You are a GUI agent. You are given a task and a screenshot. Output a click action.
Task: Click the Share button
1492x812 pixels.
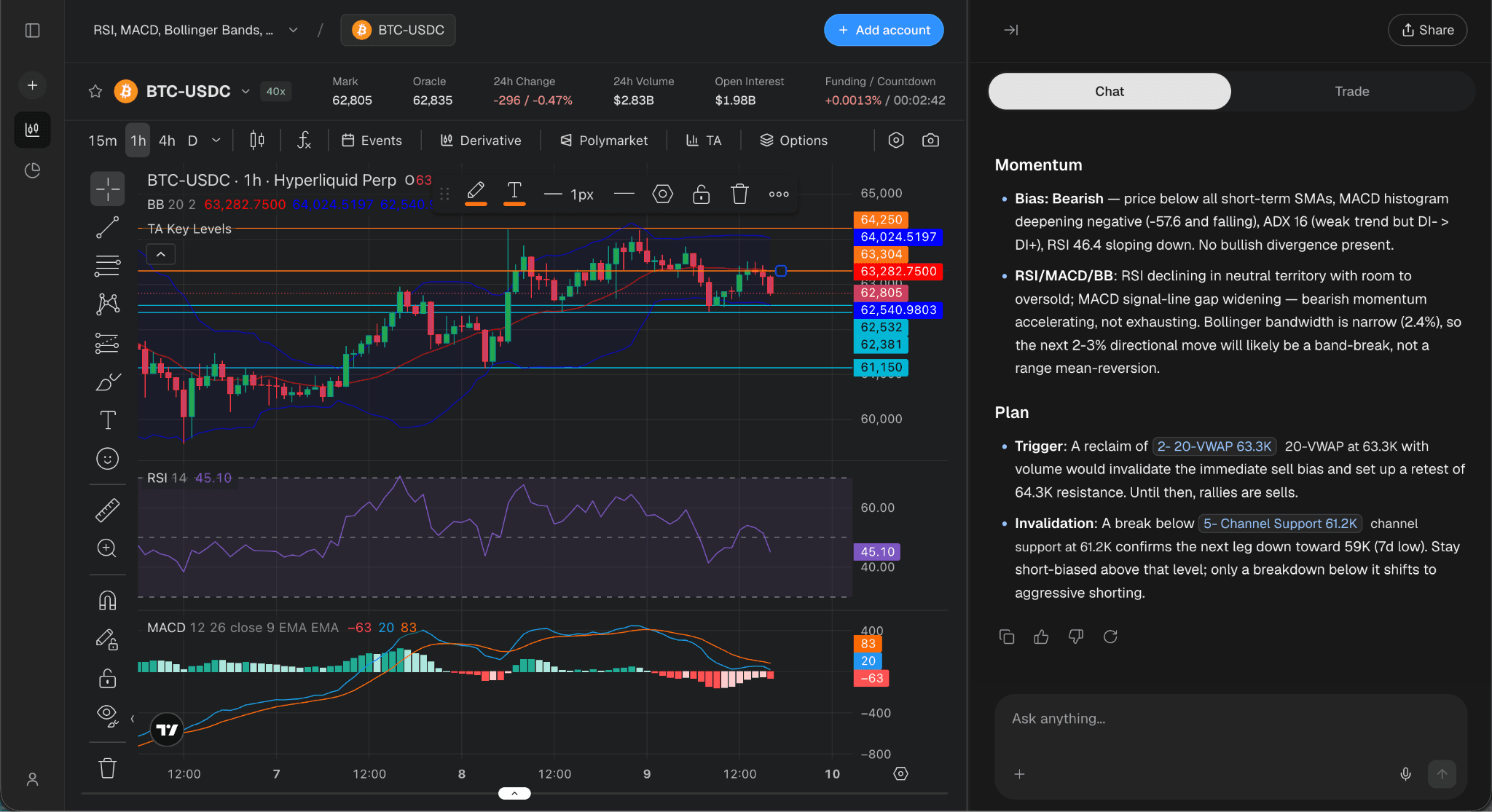[1427, 30]
